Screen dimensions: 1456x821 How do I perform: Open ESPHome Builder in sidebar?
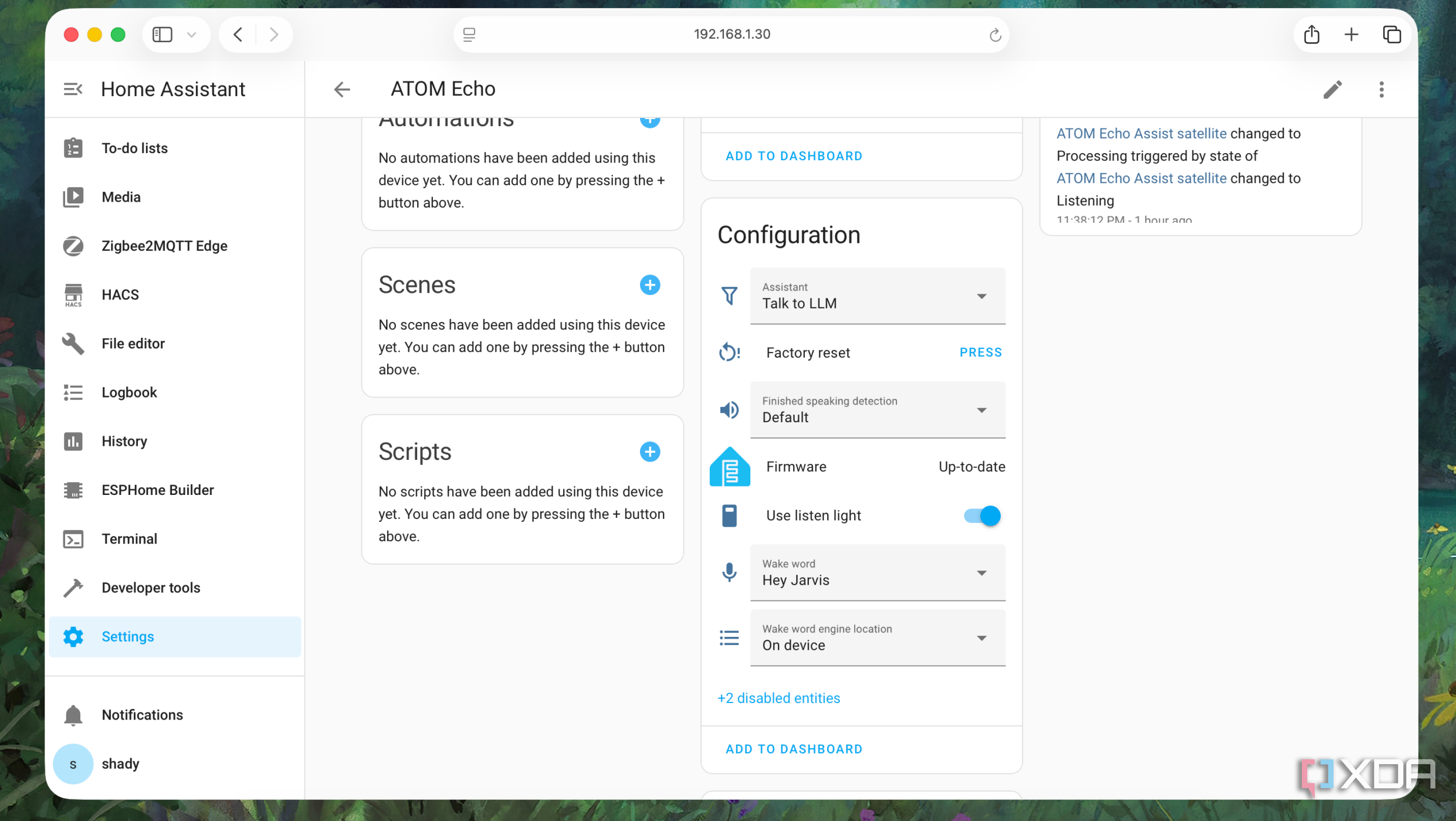[x=175, y=490]
